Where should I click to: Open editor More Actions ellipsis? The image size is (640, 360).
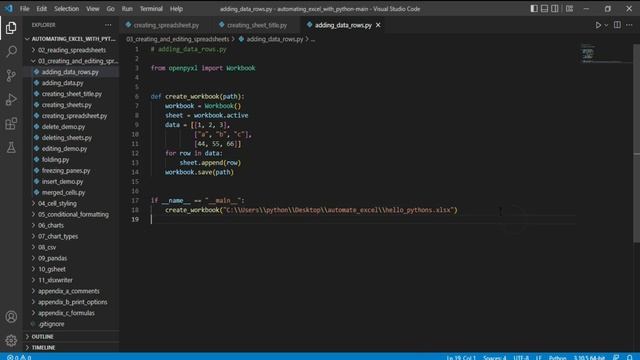[x=629, y=25]
